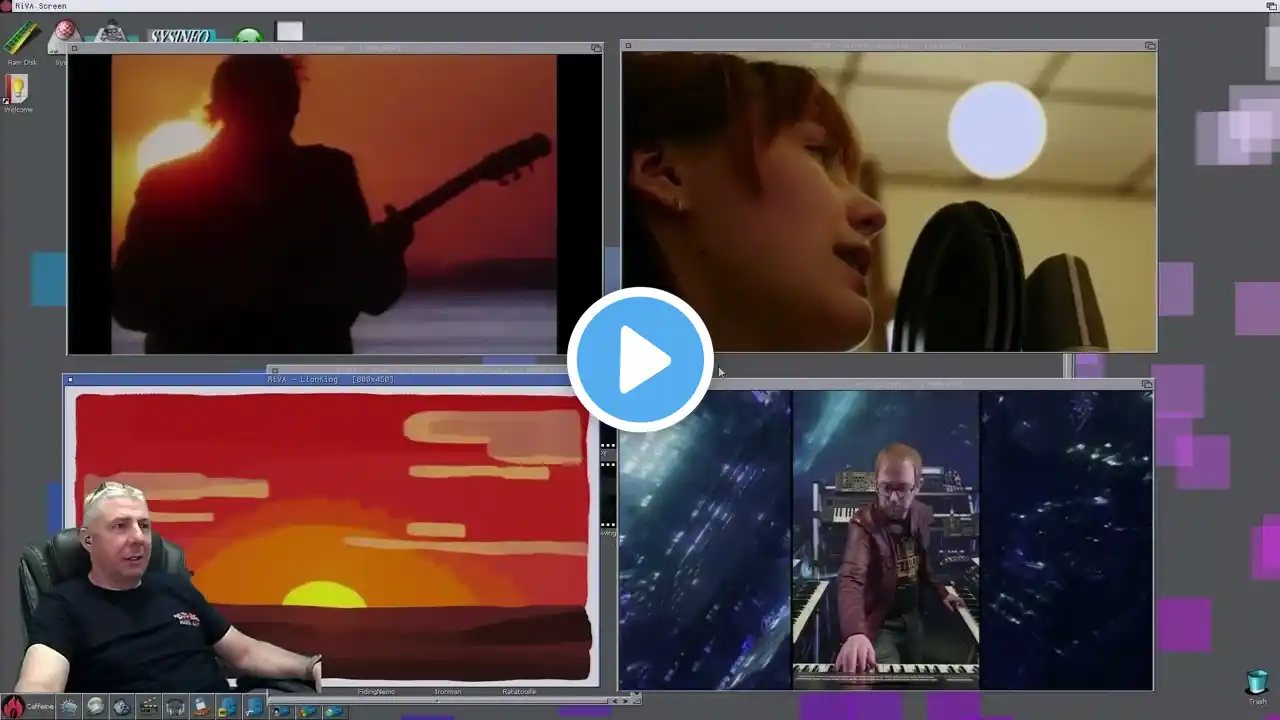
Task: Click the "FidingNemo" file label
Action: (376, 692)
